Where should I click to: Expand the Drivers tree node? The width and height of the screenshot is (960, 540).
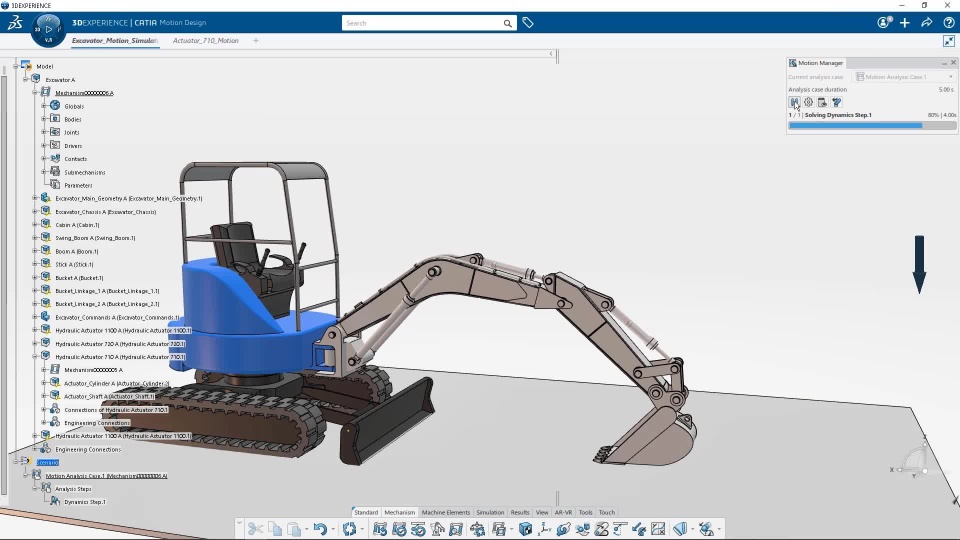[44, 145]
